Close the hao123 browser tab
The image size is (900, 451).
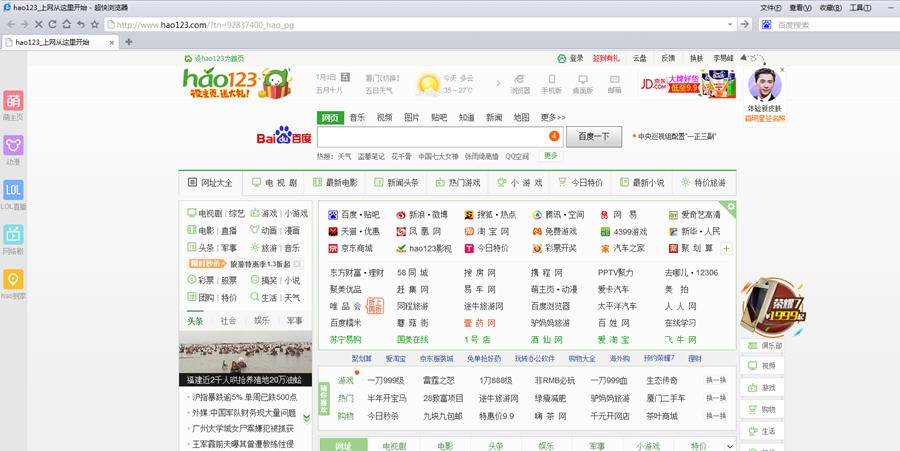(x=111, y=42)
